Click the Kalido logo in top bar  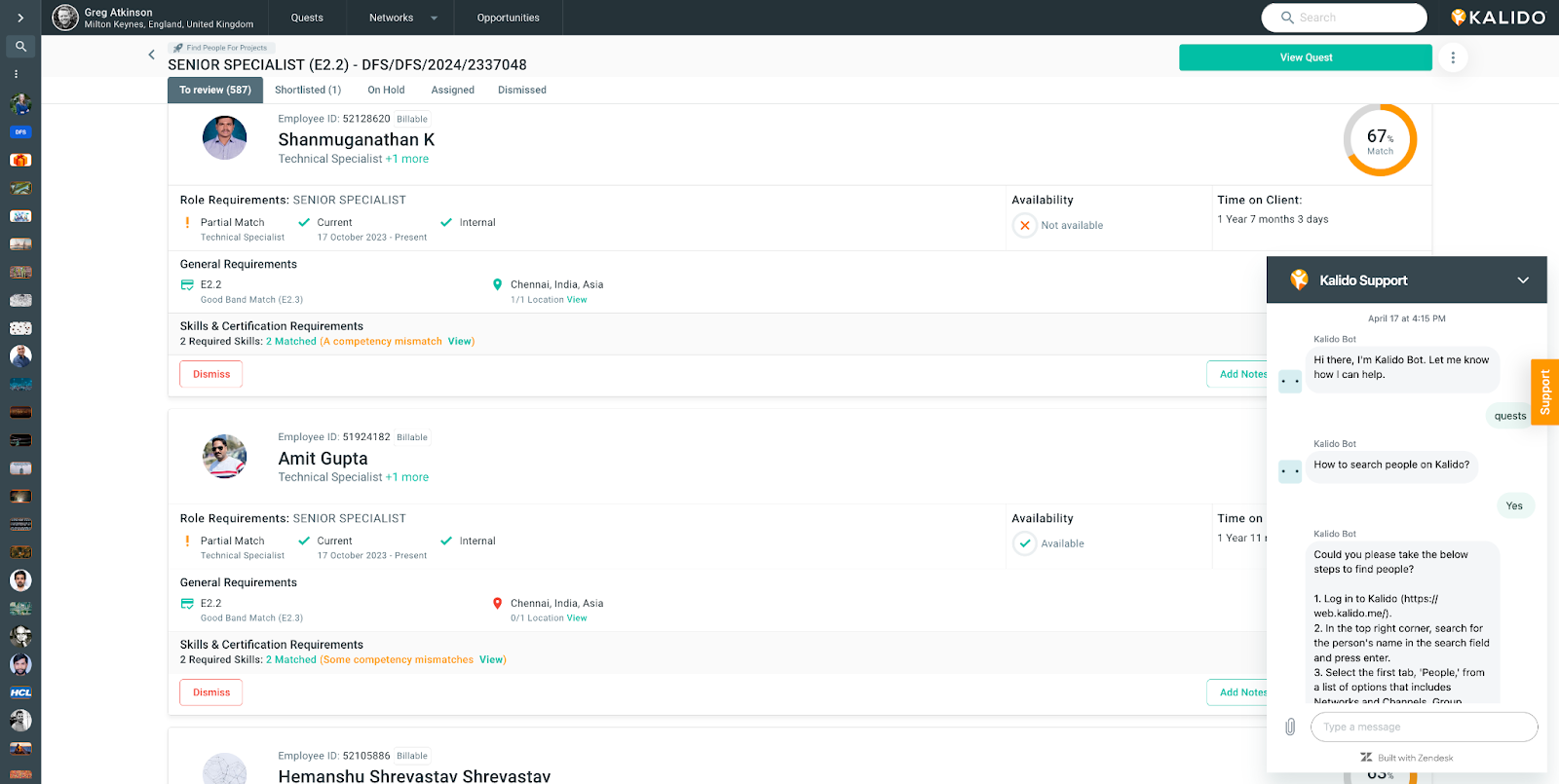1498,18
